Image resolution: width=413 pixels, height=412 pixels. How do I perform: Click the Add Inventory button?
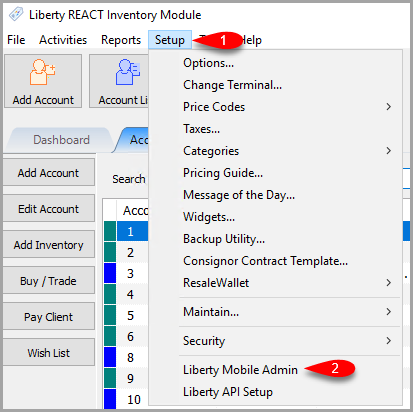(49, 245)
